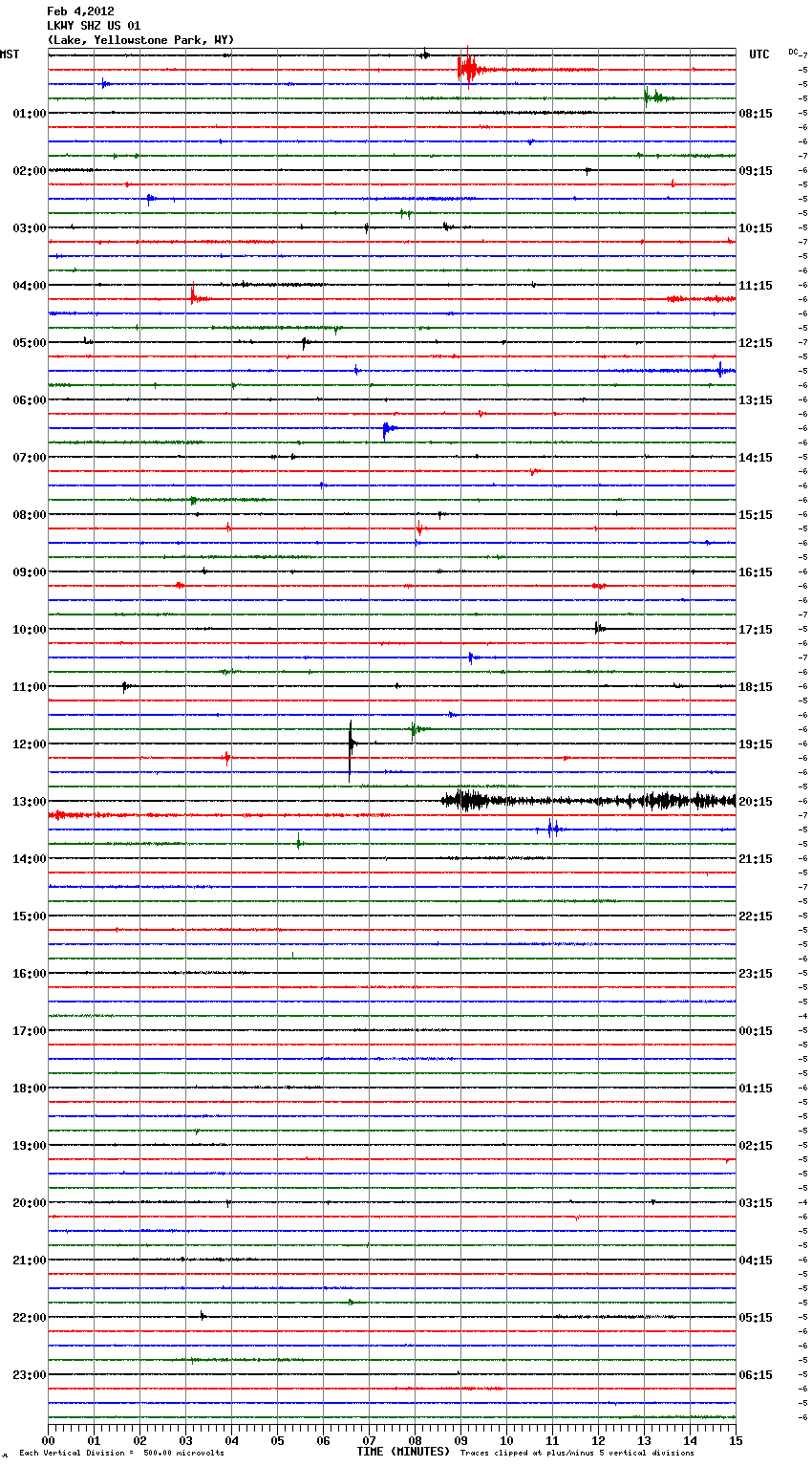Click the 02:00 MST time label
This screenshot has height=1466, width=812.
[x=30, y=170]
